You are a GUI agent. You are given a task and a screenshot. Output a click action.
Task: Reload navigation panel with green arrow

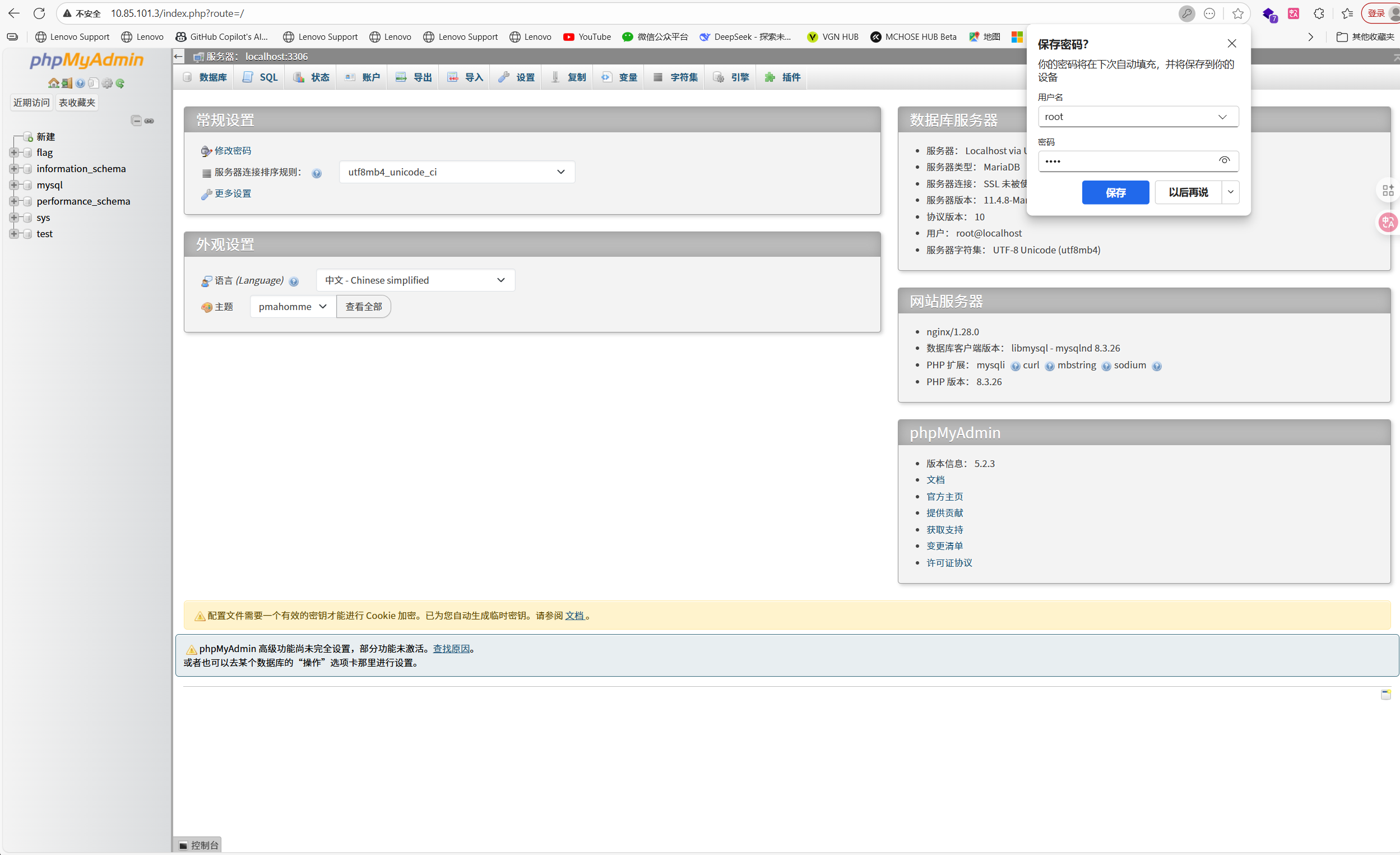click(x=120, y=84)
